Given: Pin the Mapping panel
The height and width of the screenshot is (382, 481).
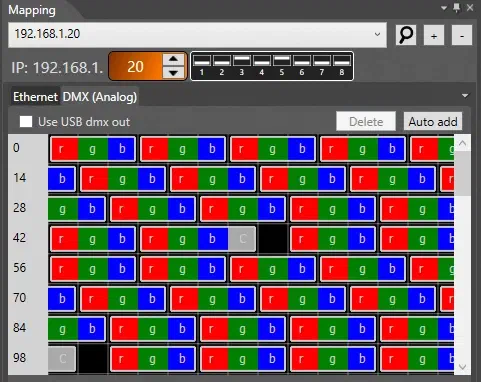Looking at the screenshot, I should tap(457, 7).
